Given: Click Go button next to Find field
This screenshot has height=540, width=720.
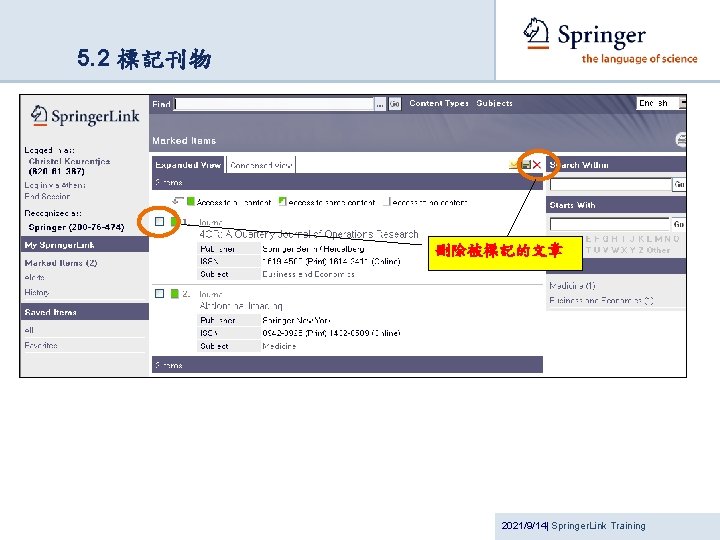Looking at the screenshot, I should pyautogui.click(x=395, y=104).
